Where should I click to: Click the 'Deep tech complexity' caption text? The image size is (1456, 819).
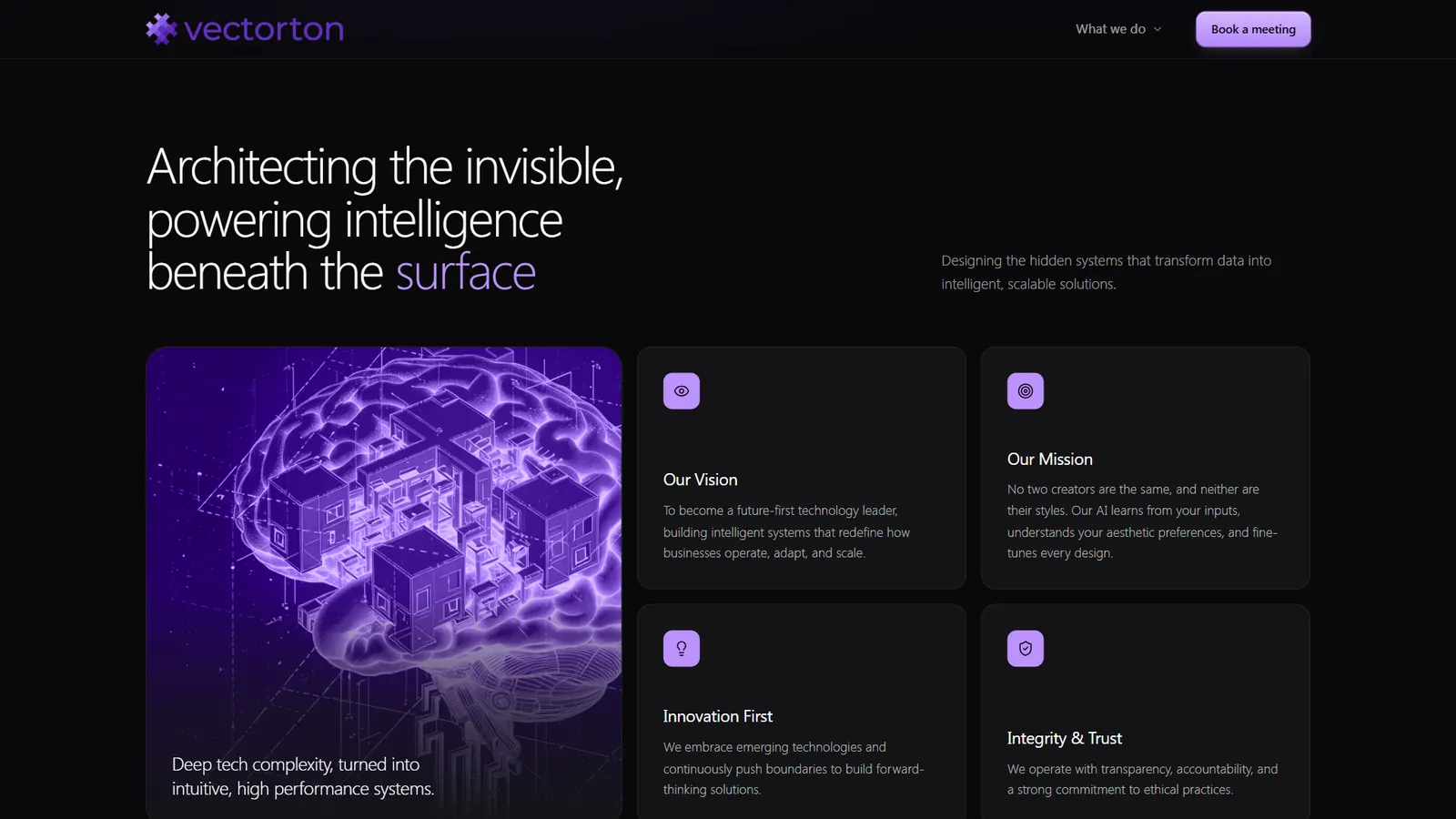[303, 776]
